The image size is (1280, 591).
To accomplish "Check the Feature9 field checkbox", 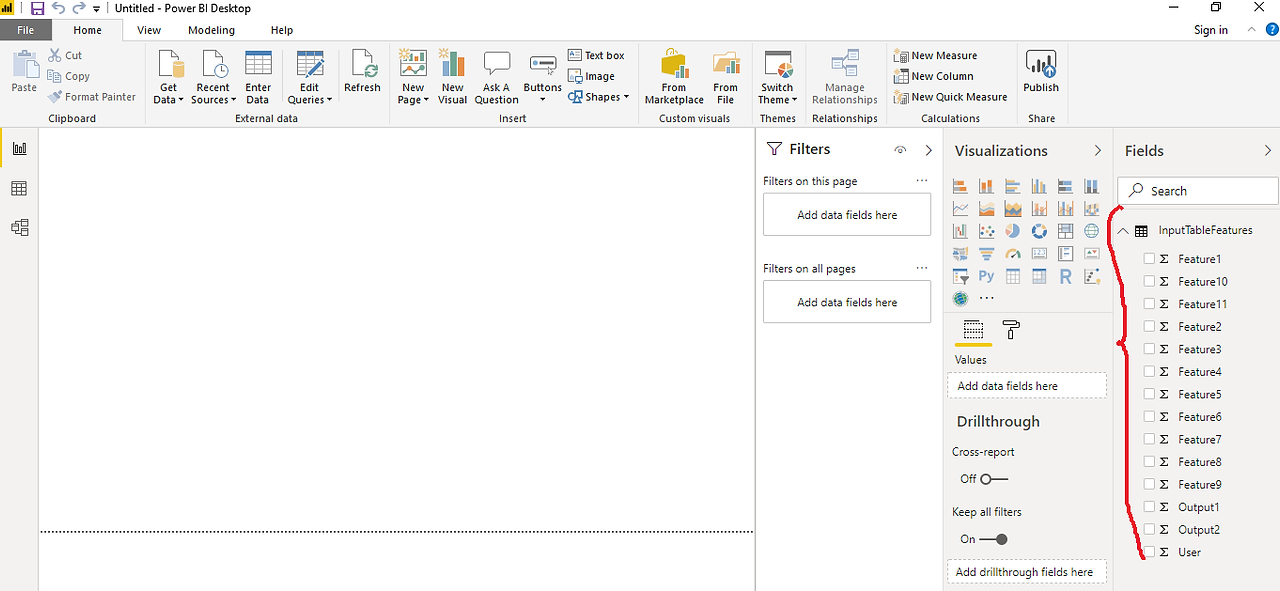I will pyautogui.click(x=1149, y=484).
